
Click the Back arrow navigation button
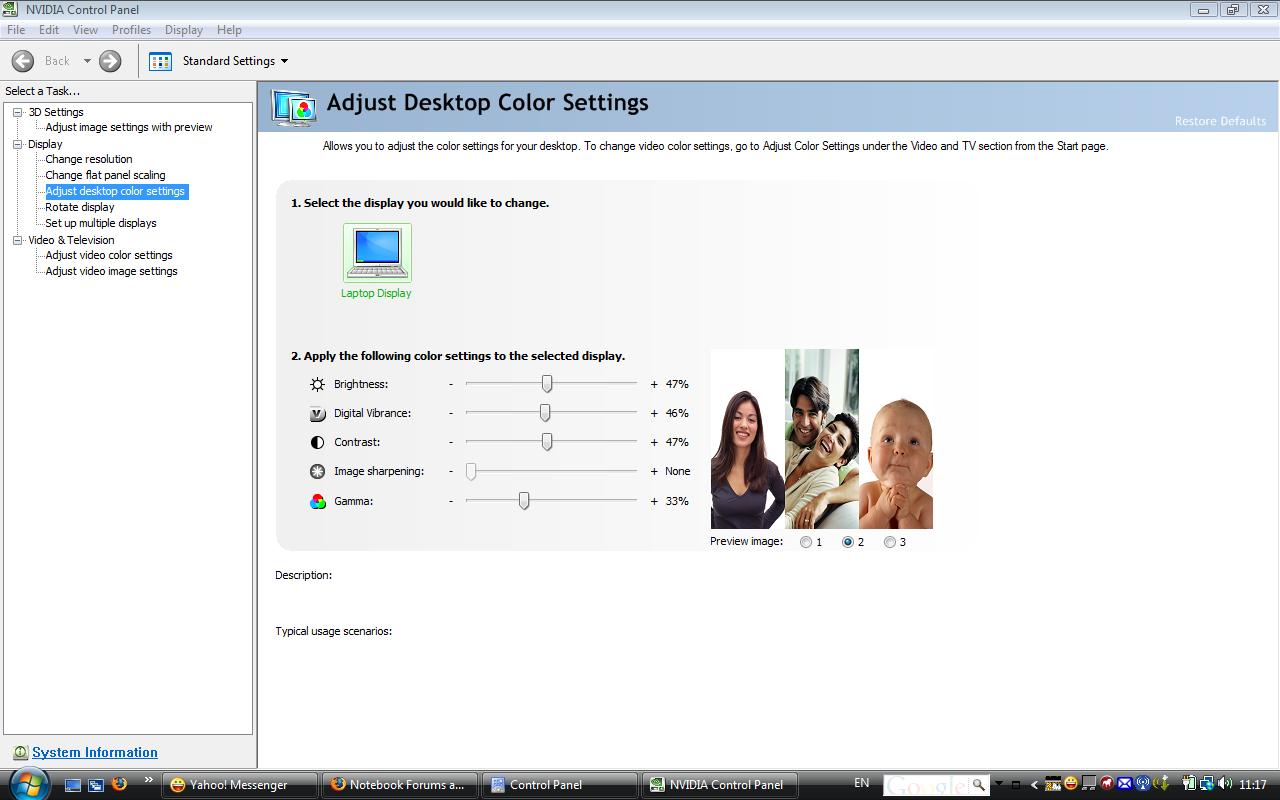coord(23,61)
